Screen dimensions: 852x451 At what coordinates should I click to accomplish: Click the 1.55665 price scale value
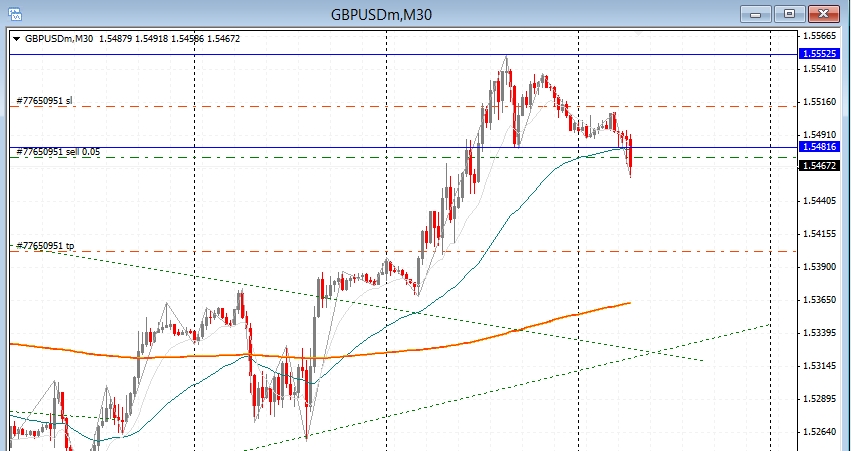[819, 36]
